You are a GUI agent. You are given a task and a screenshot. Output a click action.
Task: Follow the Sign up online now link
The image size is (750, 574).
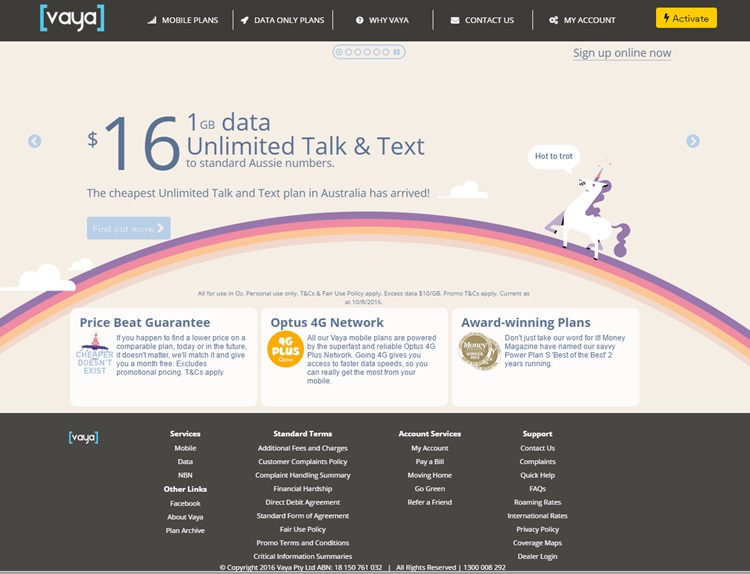point(622,53)
